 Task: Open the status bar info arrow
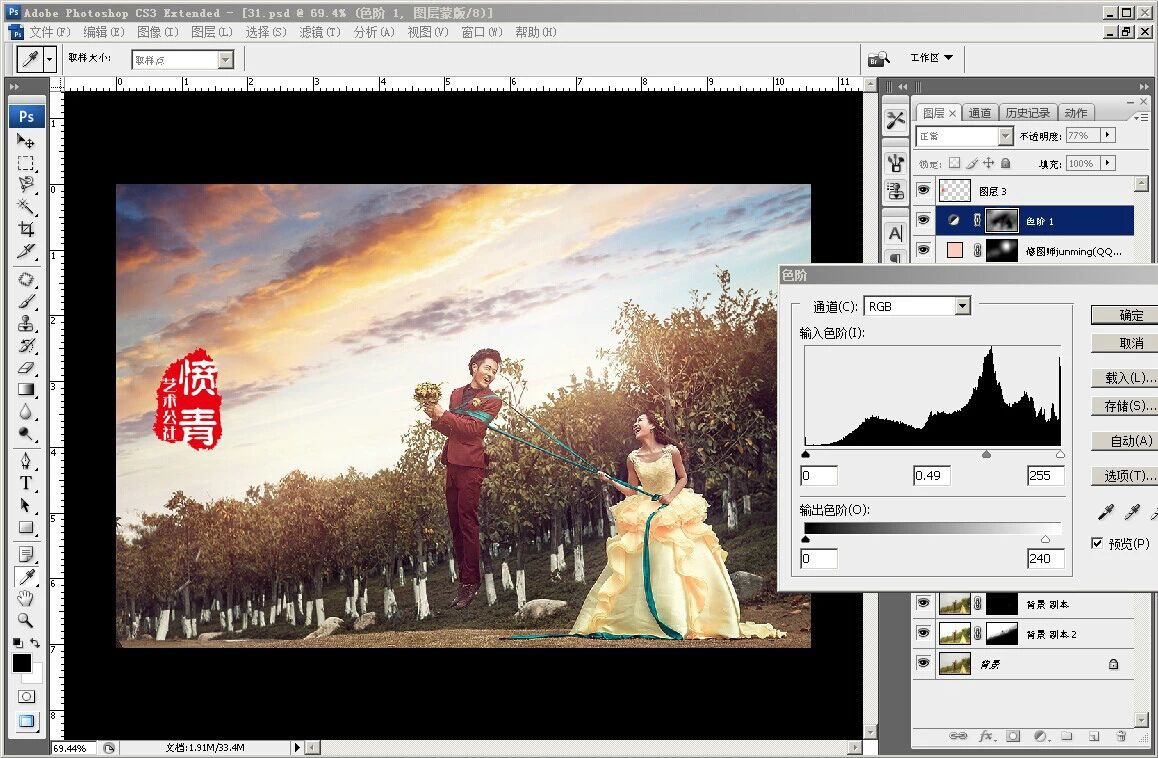(x=297, y=748)
